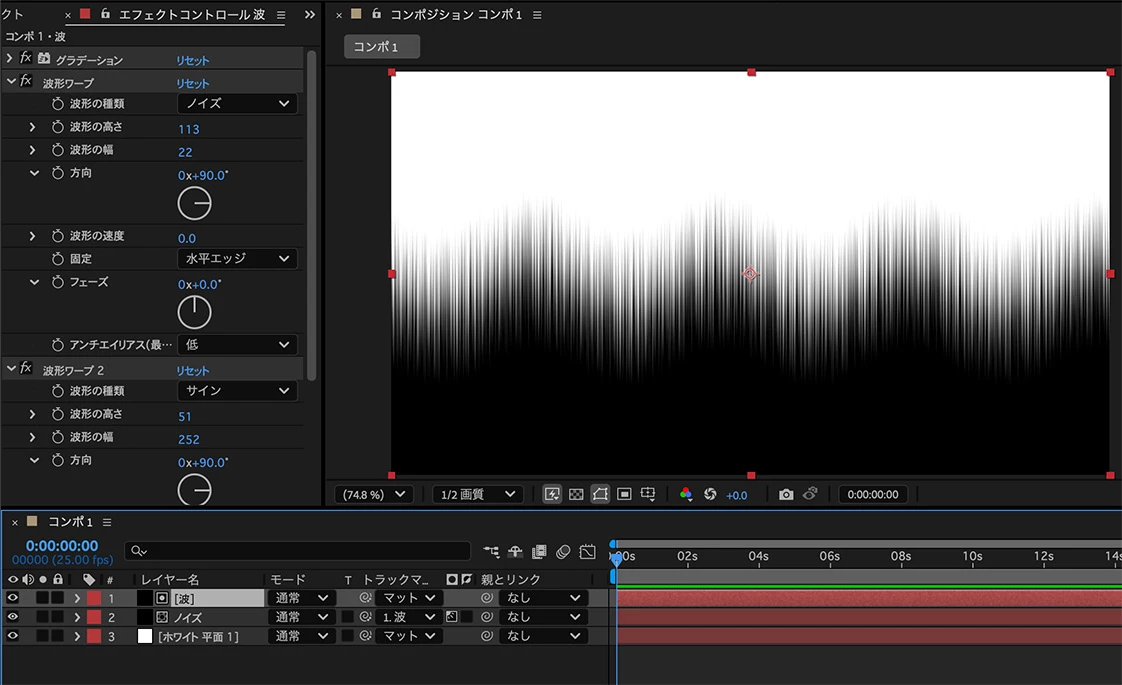Click stopwatch next to フェーズ
The height and width of the screenshot is (685, 1122).
pyautogui.click(x=58, y=283)
